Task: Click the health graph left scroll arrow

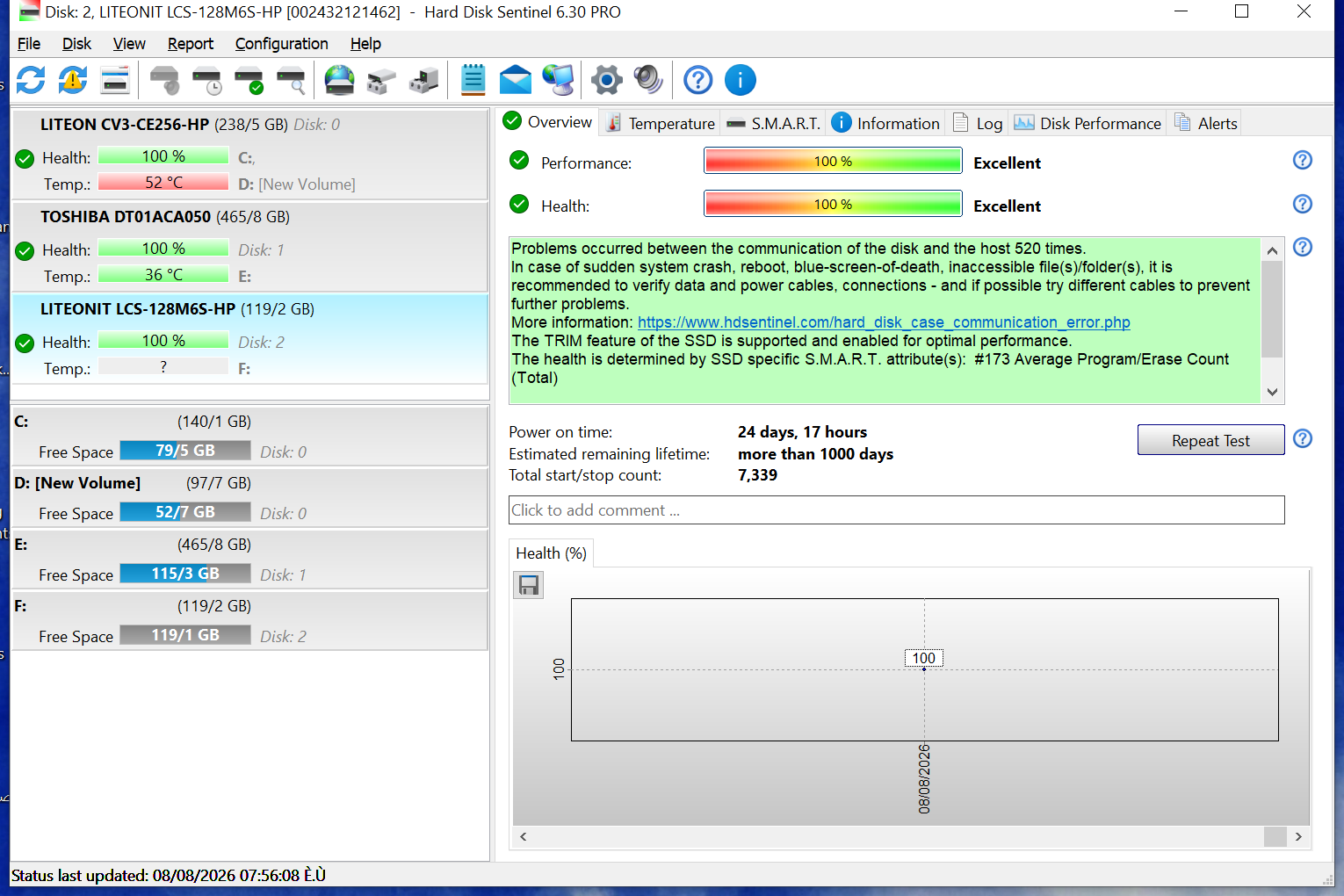Action: [524, 837]
